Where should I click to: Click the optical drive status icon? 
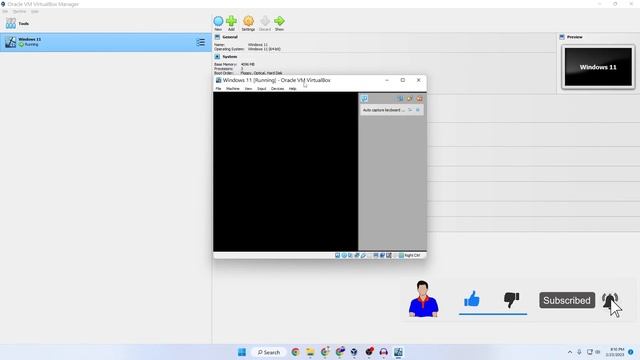click(344, 255)
